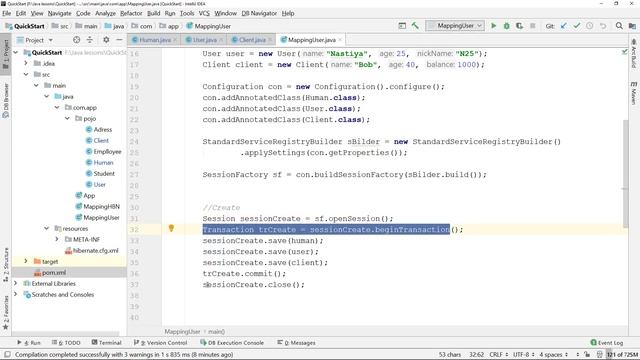
Task: Open the Event Log
Action: pos(607,343)
